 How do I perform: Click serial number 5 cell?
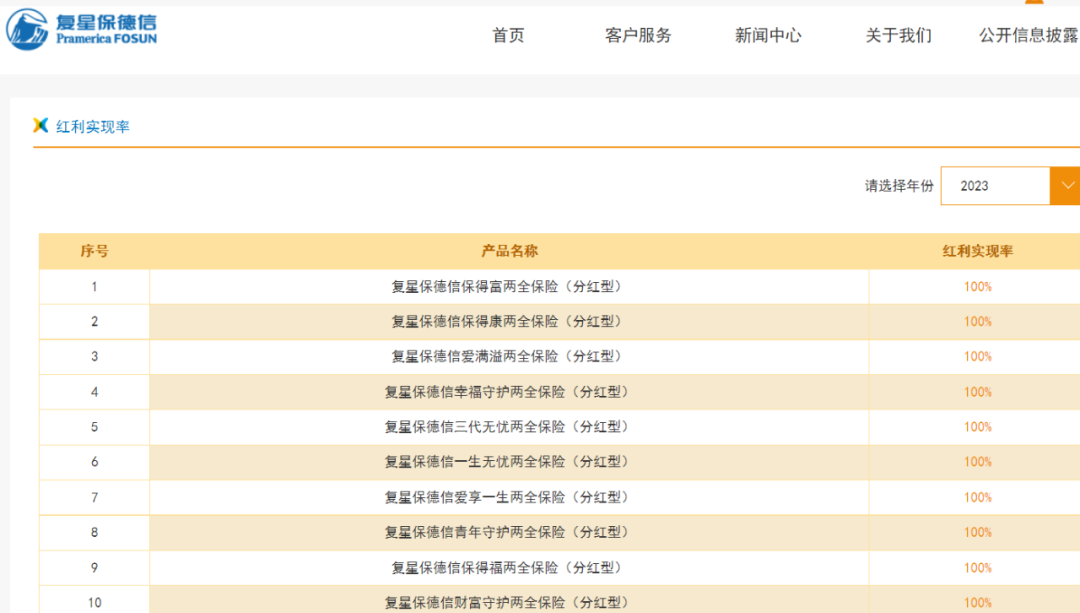pos(94,427)
